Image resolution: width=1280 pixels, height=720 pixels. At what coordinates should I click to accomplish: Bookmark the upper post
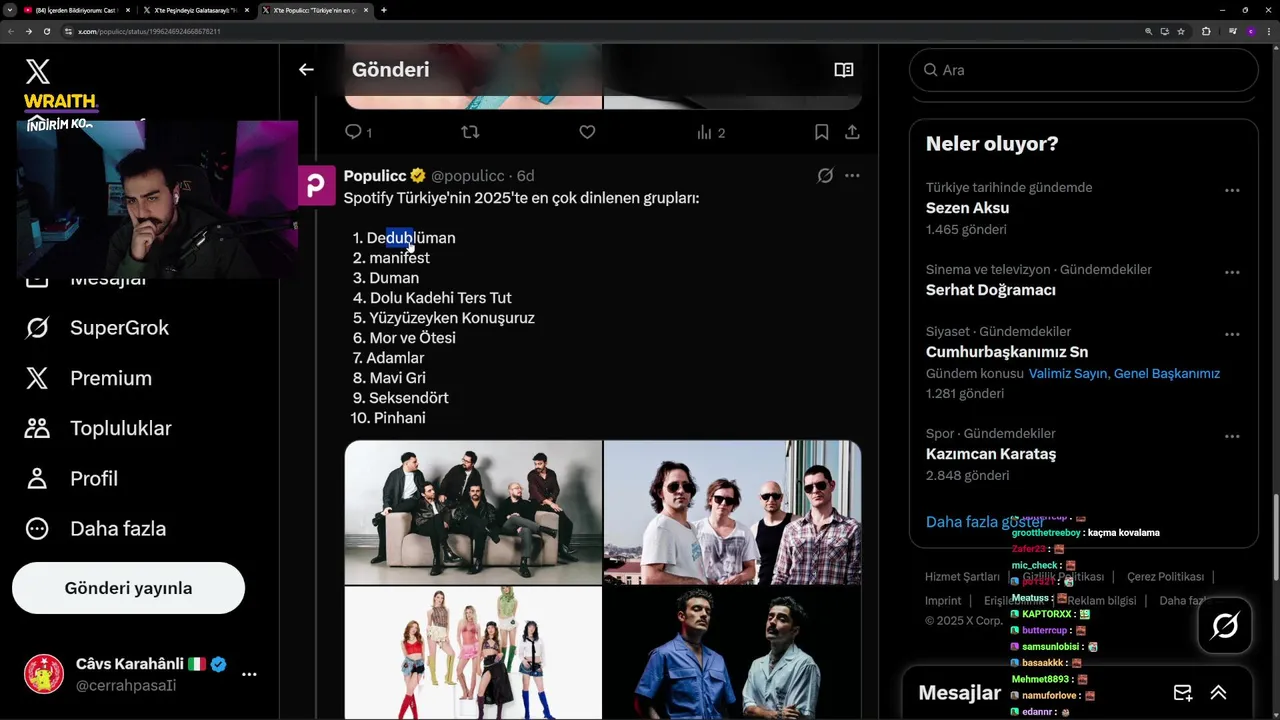click(x=821, y=132)
